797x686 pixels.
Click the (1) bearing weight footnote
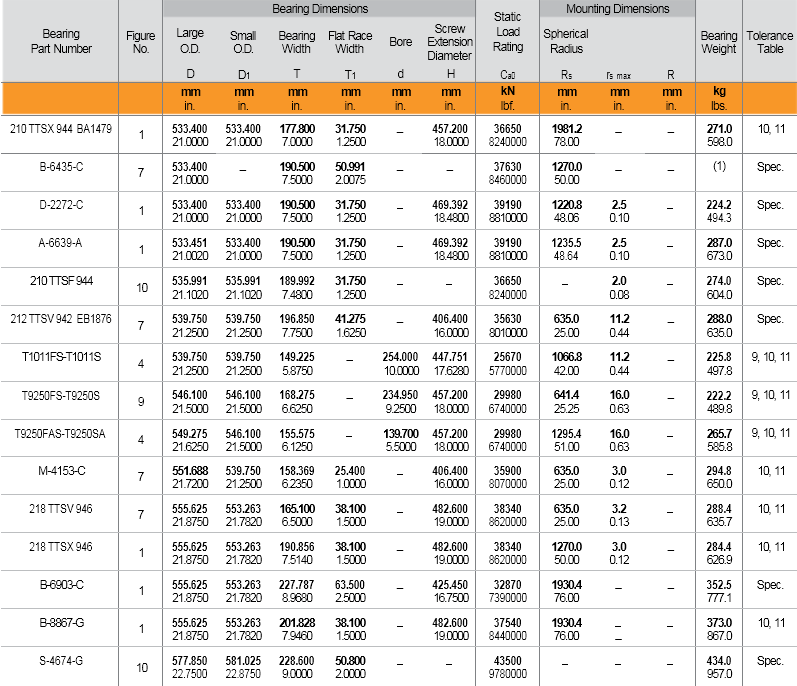(719, 167)
